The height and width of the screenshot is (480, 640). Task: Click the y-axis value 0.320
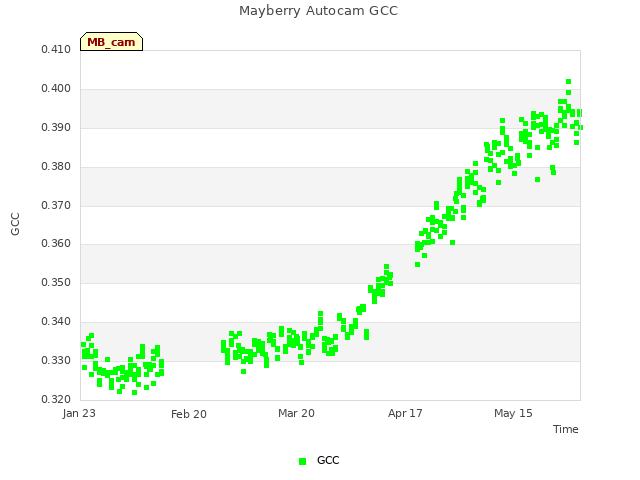coord(56,399)
